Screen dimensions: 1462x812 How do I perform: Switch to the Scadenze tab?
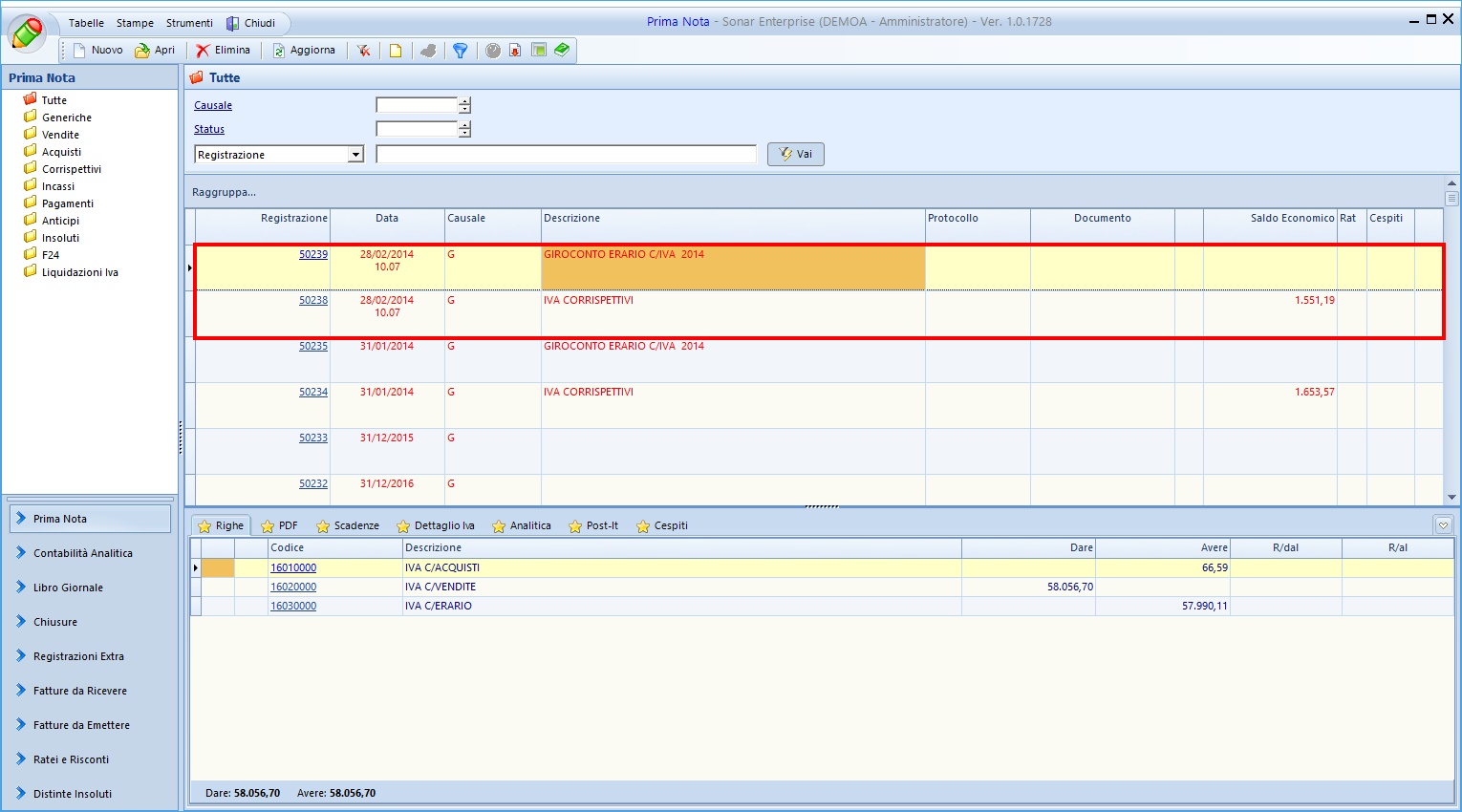coord(348,526)
